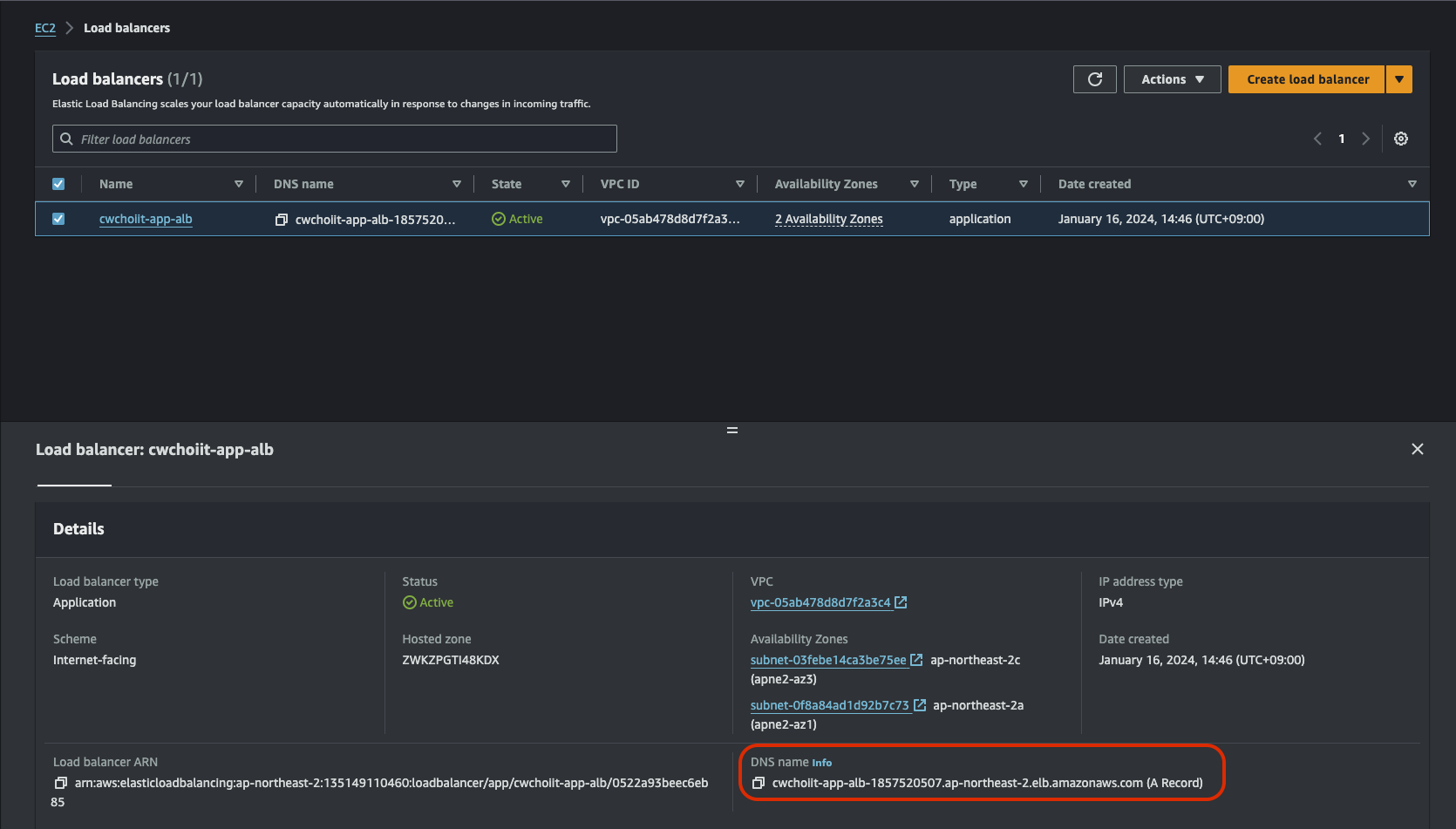Click the Details section heading
This screenshot has height=829, width=1456.
coord(78,529)
